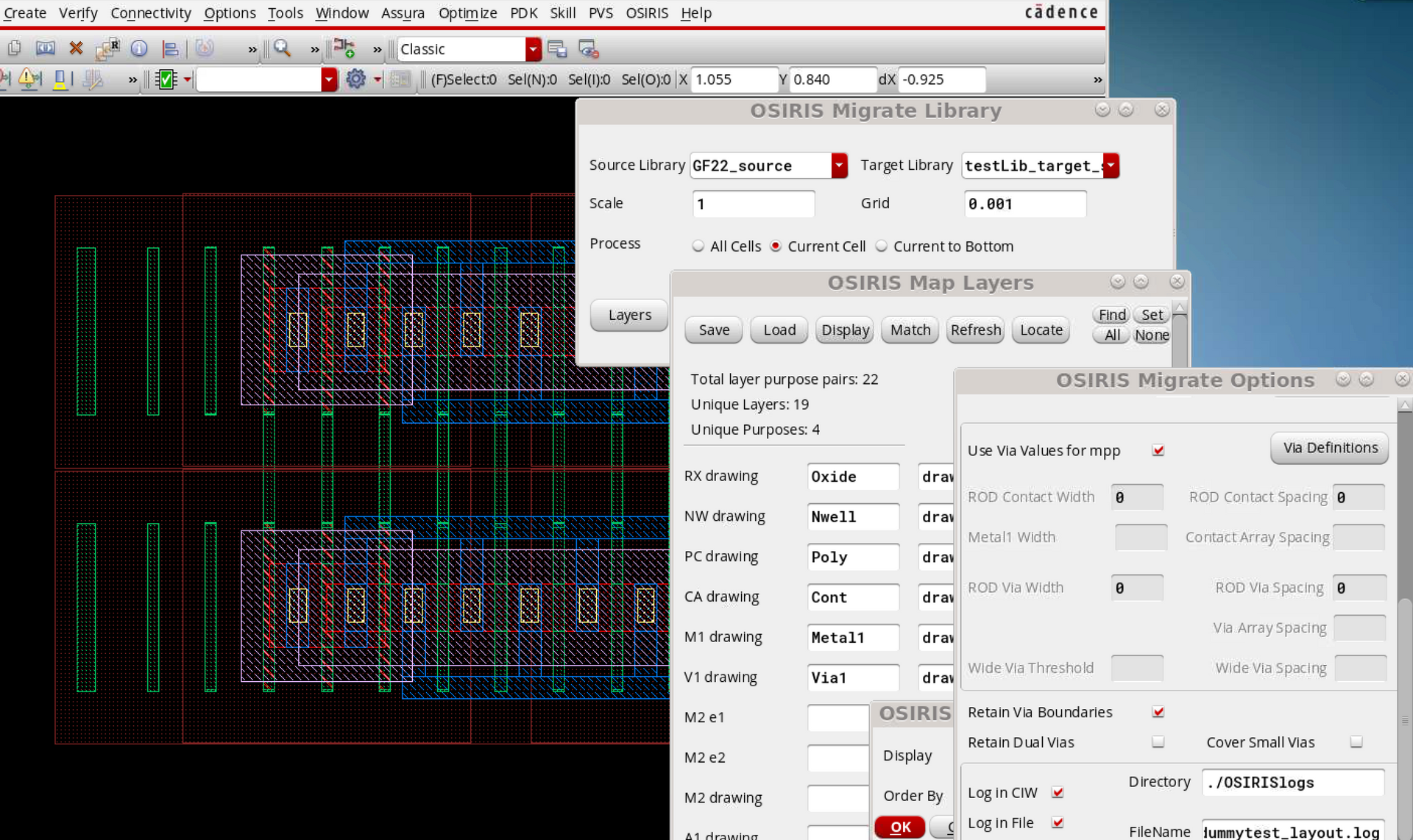Open the Verify menu
1413x840 pixels.
pos(78,13)
